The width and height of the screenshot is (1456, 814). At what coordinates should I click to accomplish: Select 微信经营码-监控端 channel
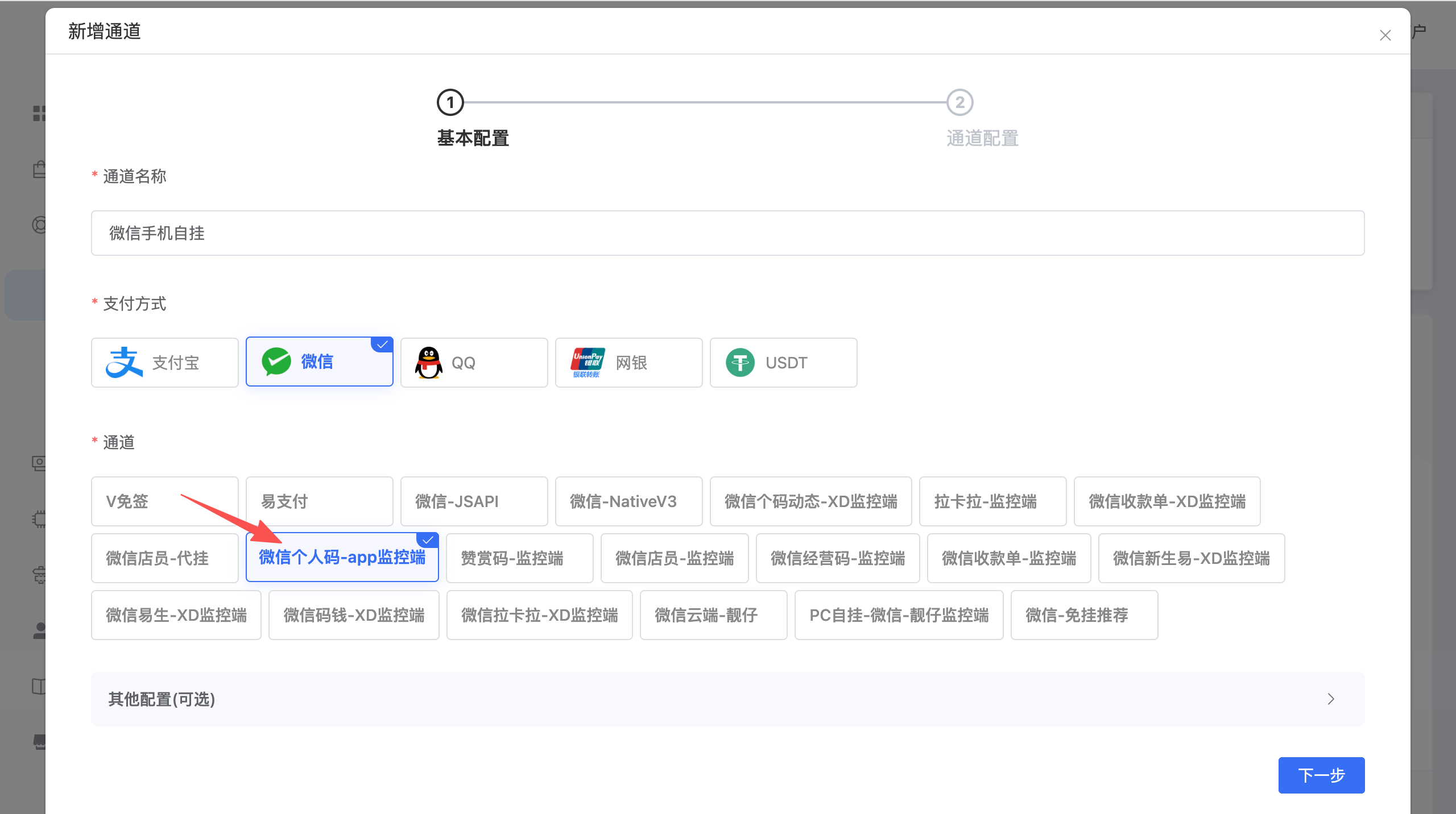click(838, 558)
